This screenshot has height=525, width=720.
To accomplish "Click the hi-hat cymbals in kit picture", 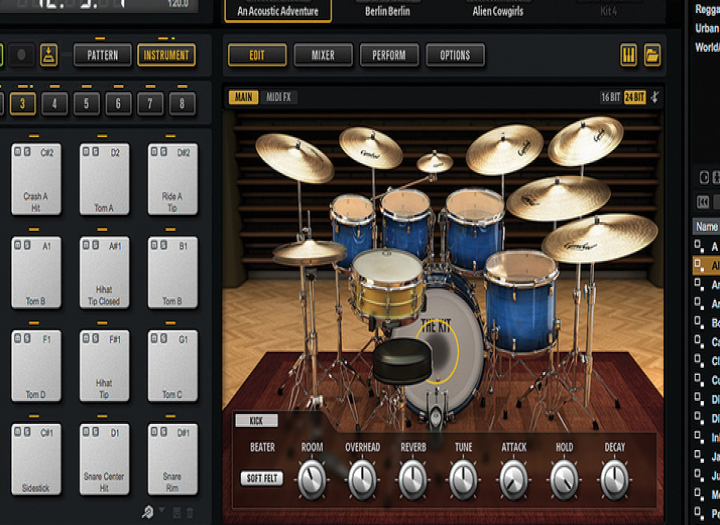I will coord(309,252).
